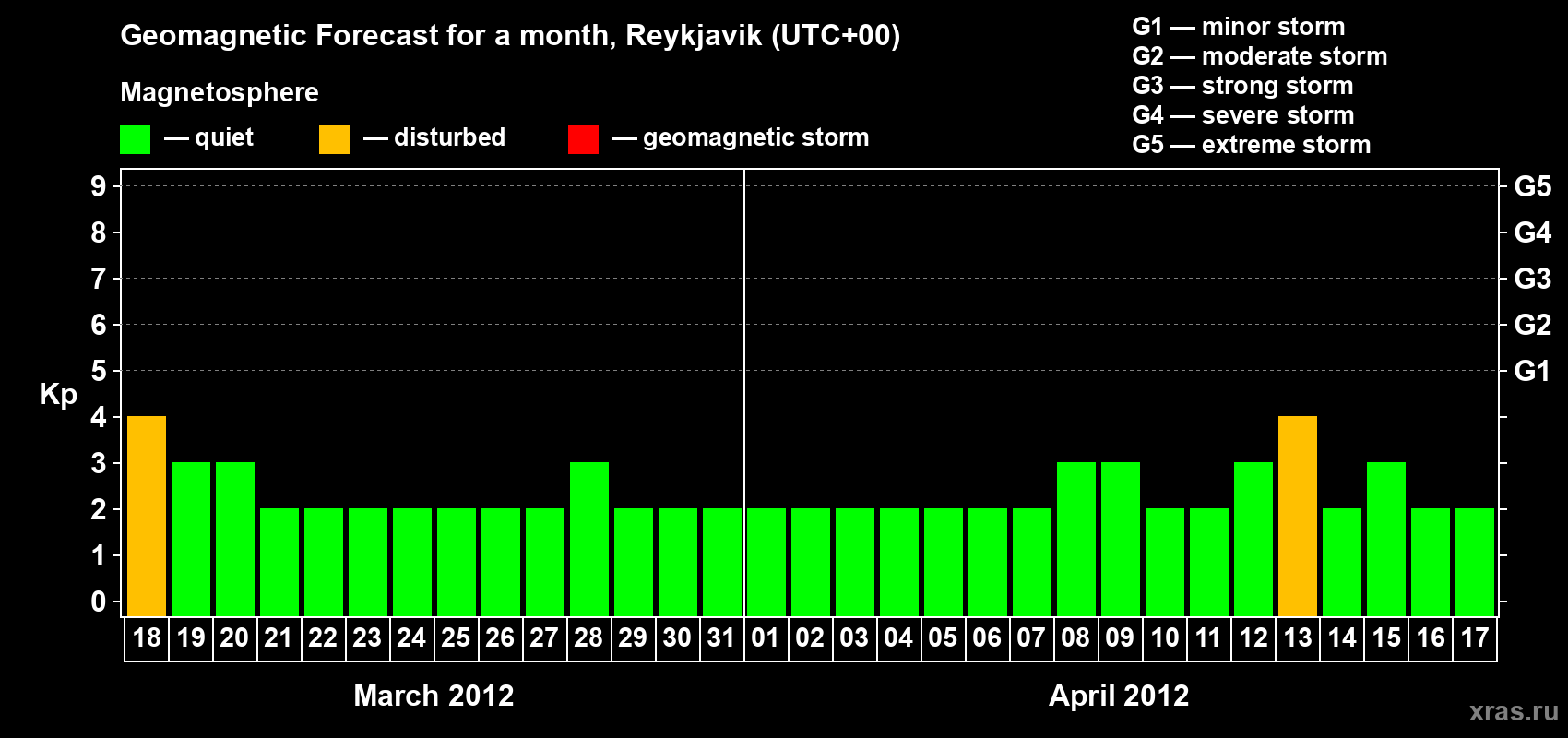The image size is (1568, 738).
Task: Click the date label 31 on axis
Action: click(x=721, y=638)
